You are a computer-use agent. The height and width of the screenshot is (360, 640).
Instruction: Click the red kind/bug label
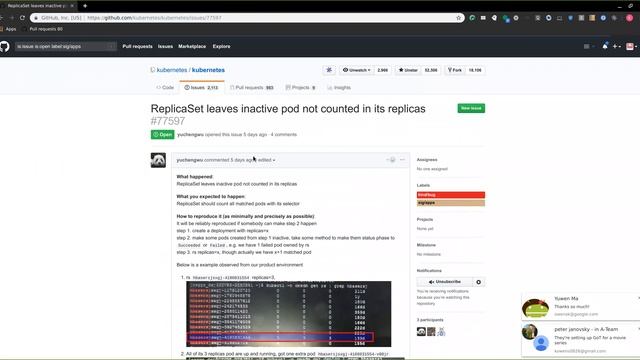[451, 195]
